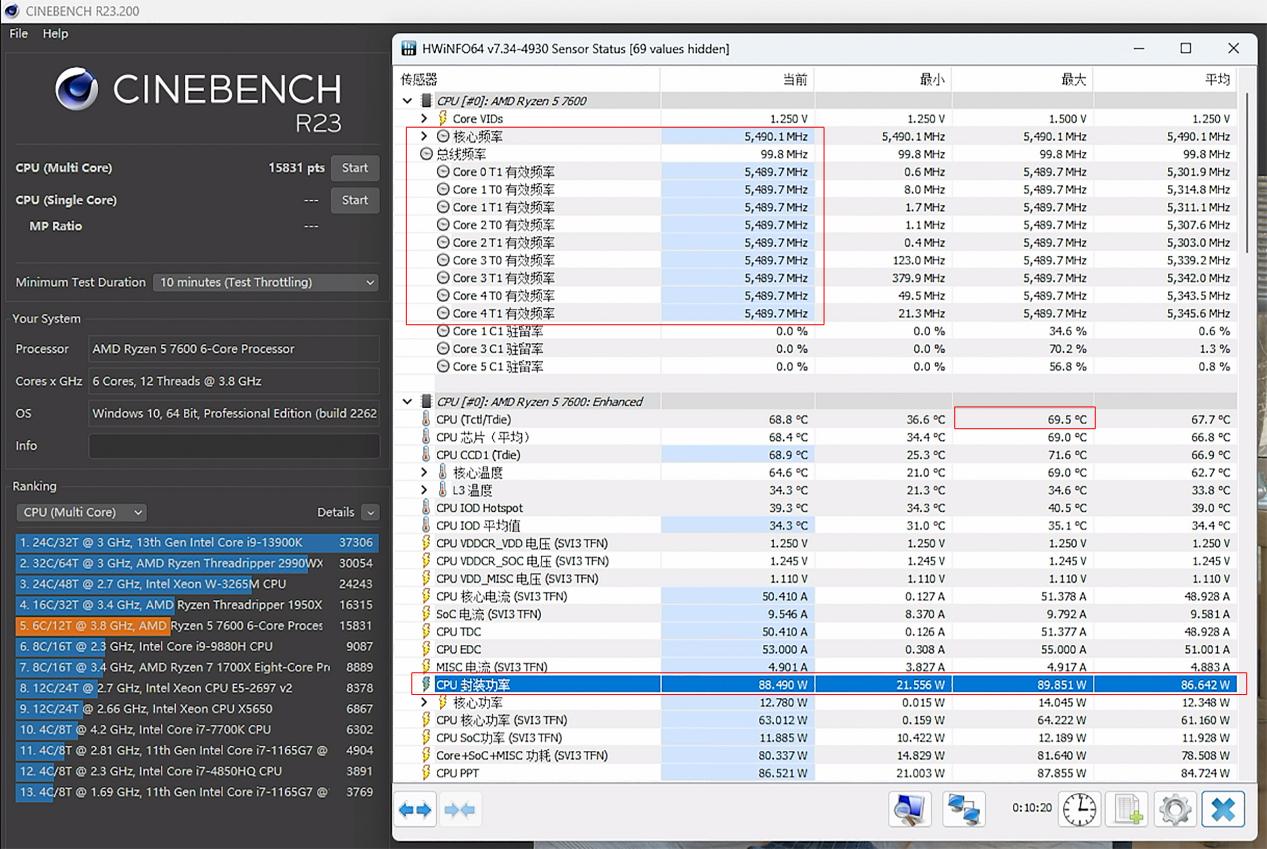Open HWiNFO sensor settings gear icon

point(1174,809)
